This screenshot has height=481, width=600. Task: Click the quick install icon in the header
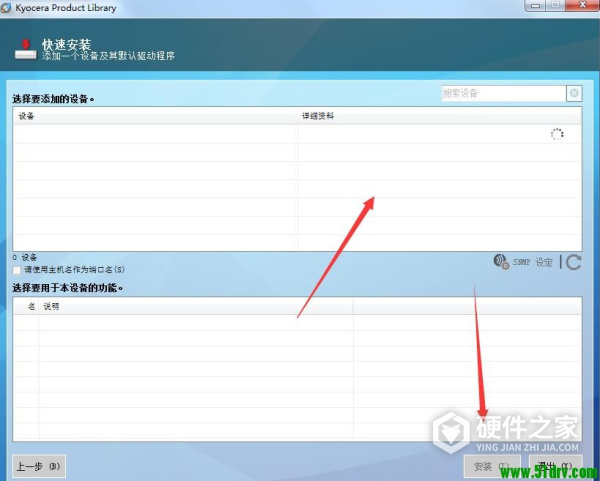26,50
